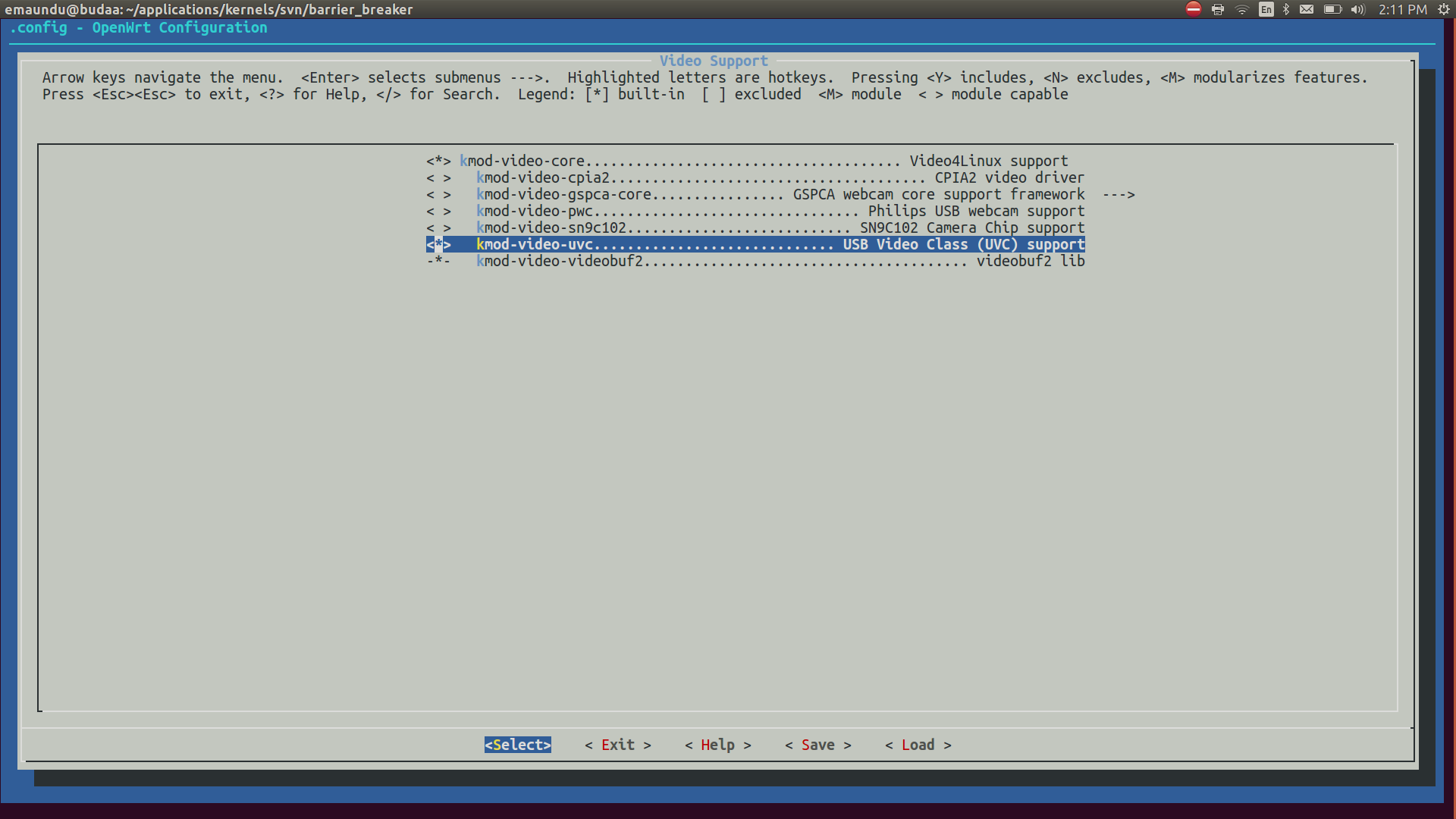Viewport: 1456px width, 819px height.
Task: Click the En keyboard layout indicator
Action: pyautogui.click(x=1266, y=9)
